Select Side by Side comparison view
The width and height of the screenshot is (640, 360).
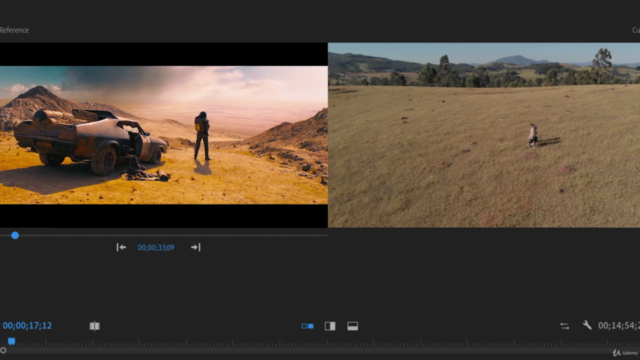point(307,326)
